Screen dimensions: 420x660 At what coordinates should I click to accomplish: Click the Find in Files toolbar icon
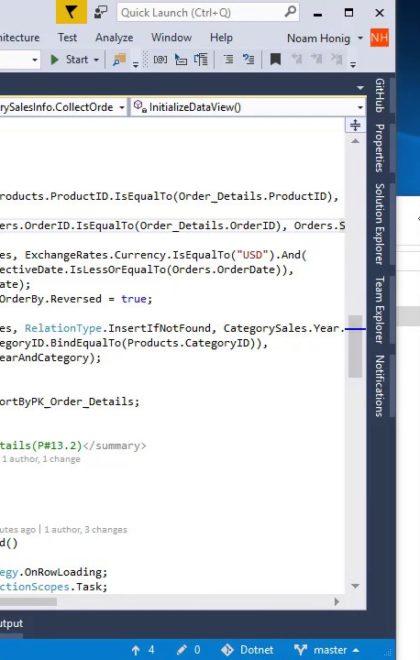click(119, 60)
